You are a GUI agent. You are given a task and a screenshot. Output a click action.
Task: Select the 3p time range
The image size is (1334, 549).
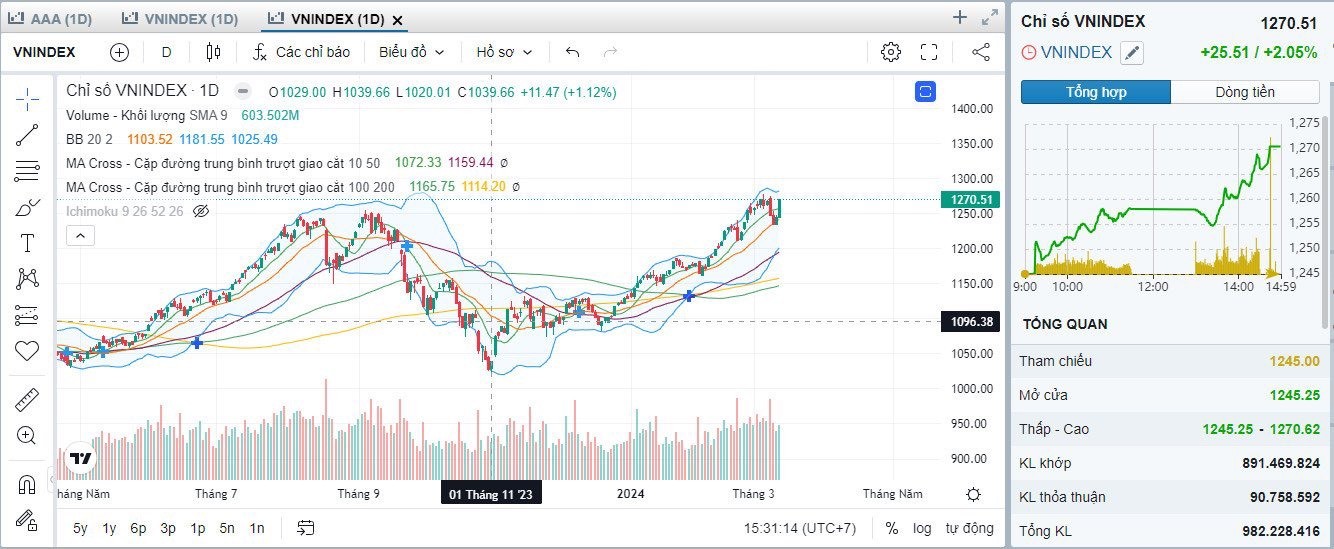[168, 528]
